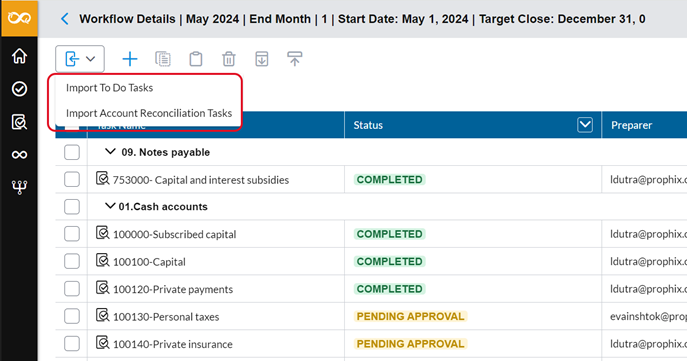Screen dimensions: 687x361
Task: Open 753000- Capital and interest subsidies task
Action: [201, 180]
